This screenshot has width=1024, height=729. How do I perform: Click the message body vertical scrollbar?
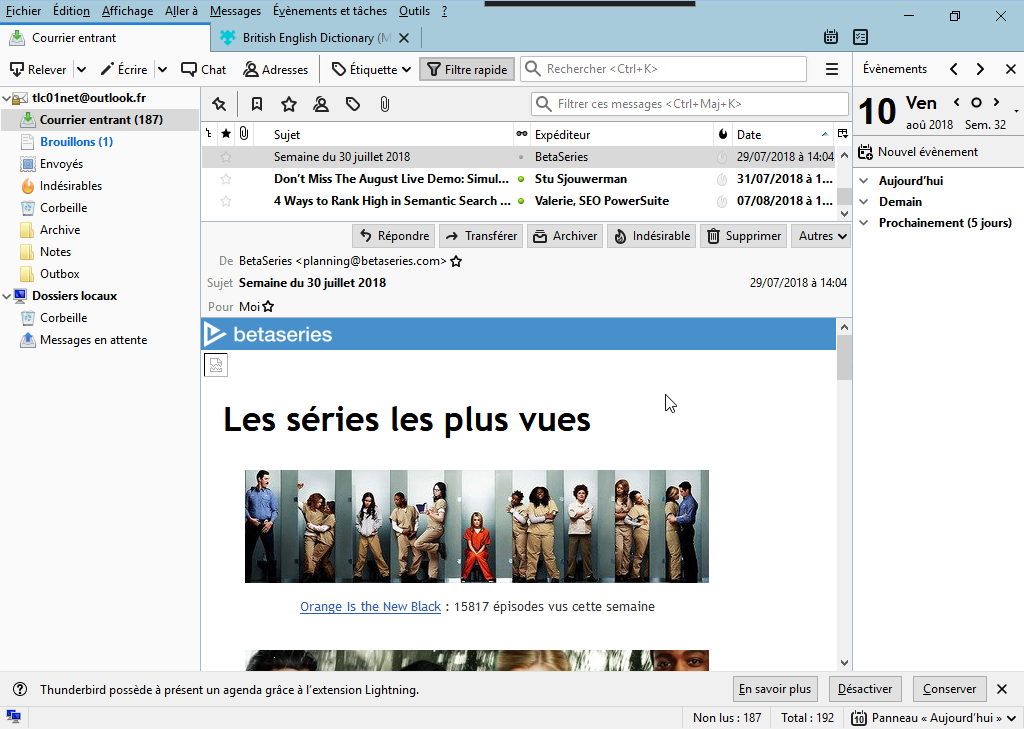click(844, 500)
